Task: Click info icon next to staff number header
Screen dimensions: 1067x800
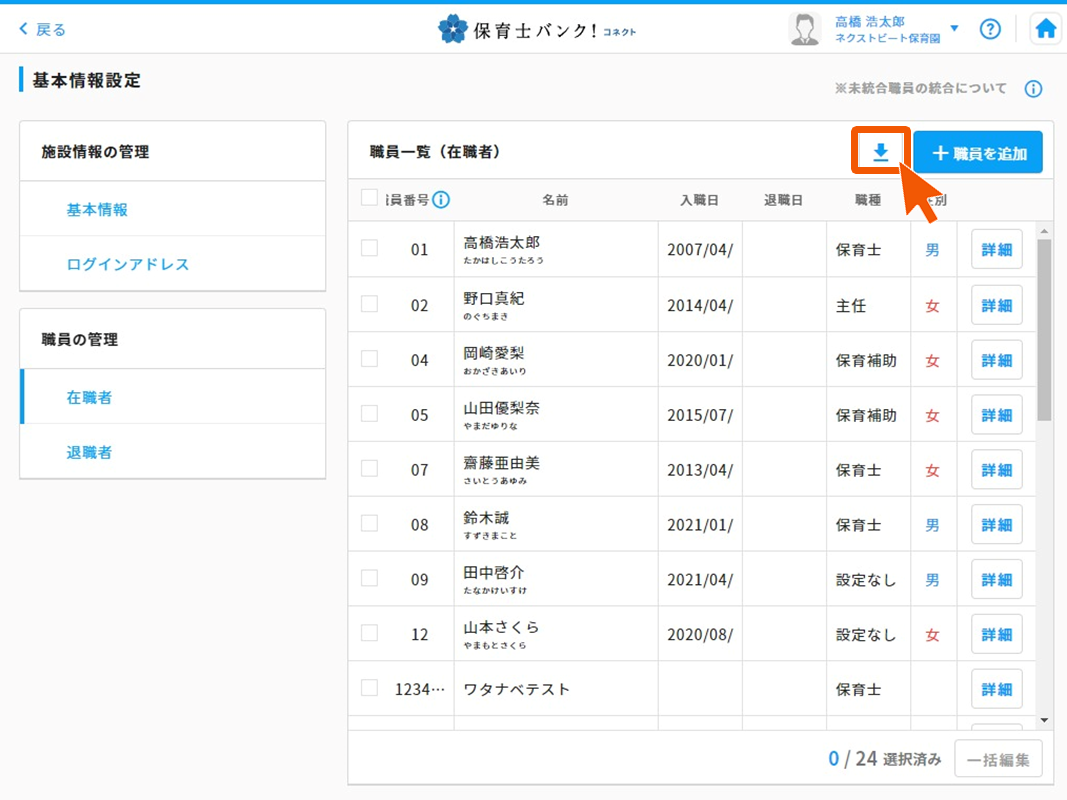Action: click(440, 200)
